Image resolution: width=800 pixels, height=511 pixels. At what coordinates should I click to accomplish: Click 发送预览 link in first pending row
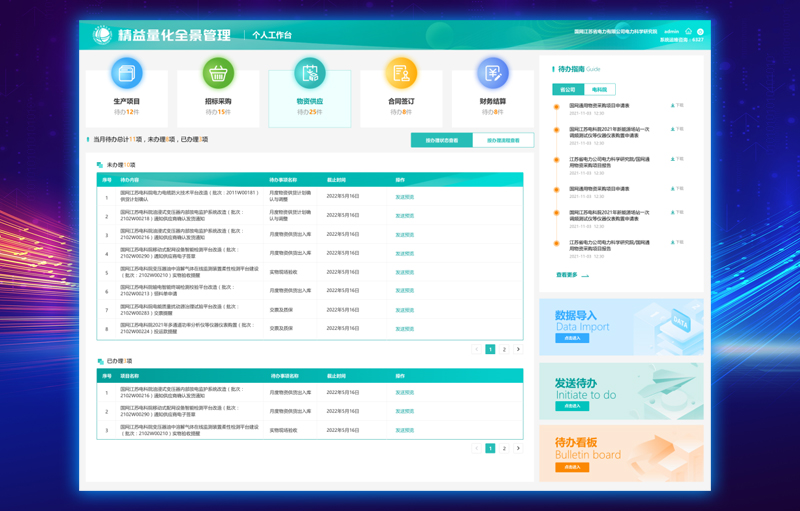pos(404,197)
